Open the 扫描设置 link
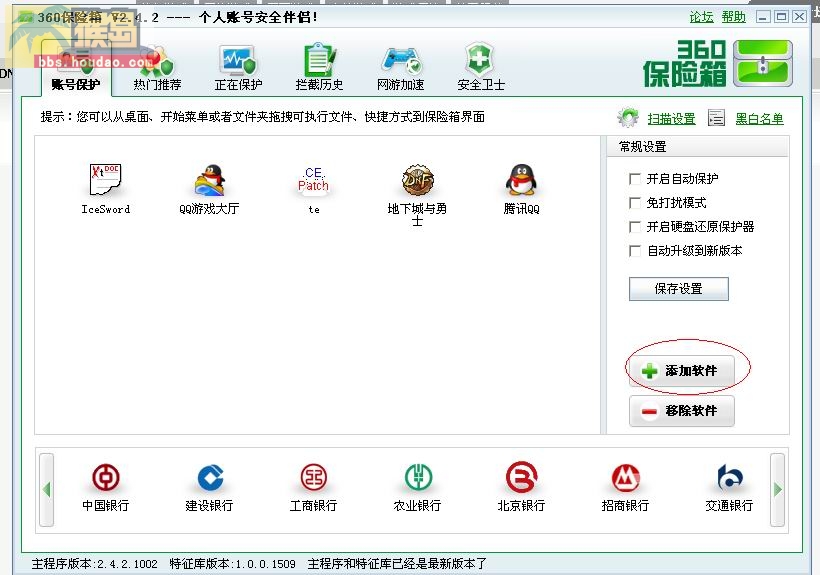820x575 pixels. (671, 119)
